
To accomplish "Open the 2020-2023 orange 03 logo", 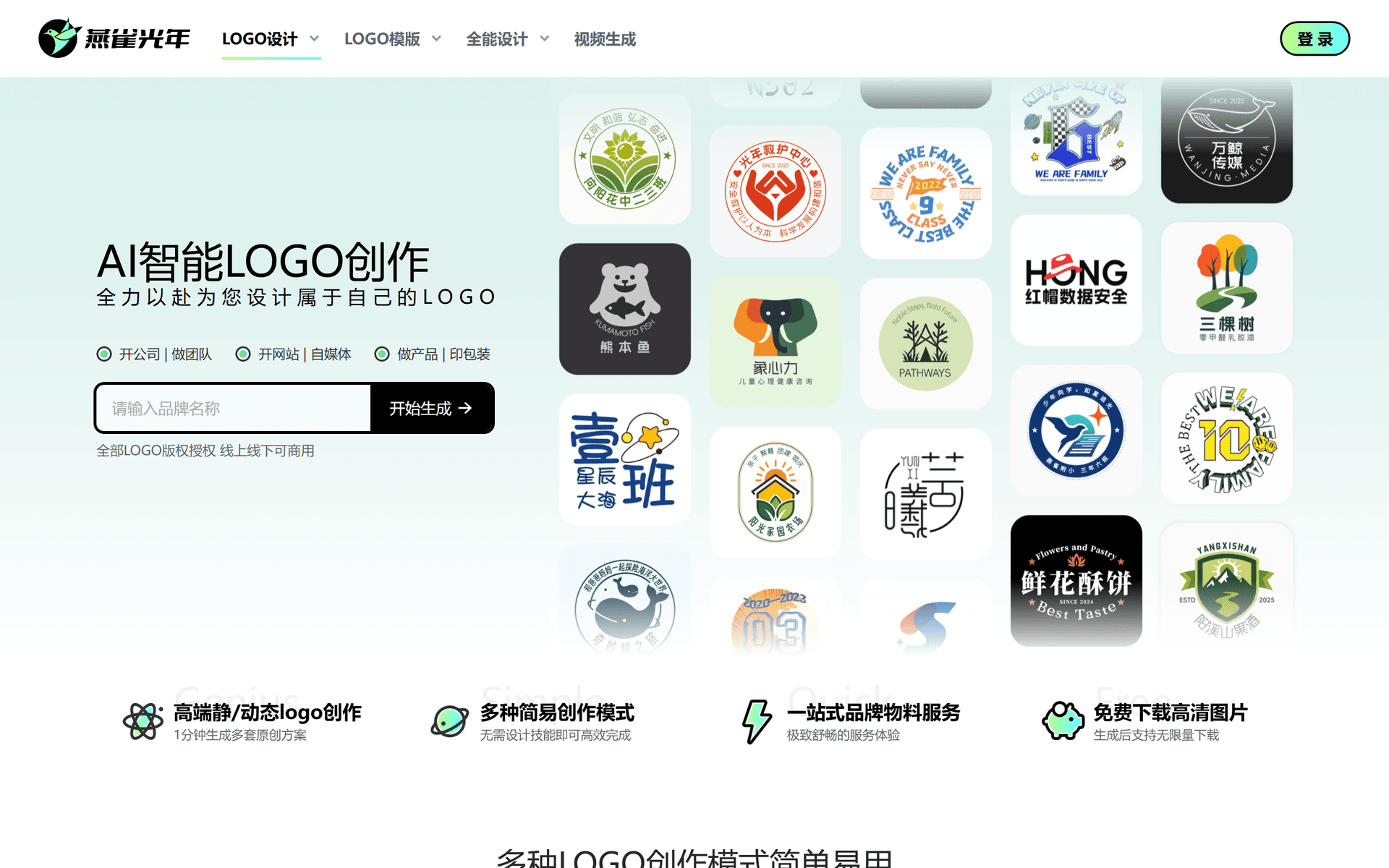I will (x=776, y=616).
